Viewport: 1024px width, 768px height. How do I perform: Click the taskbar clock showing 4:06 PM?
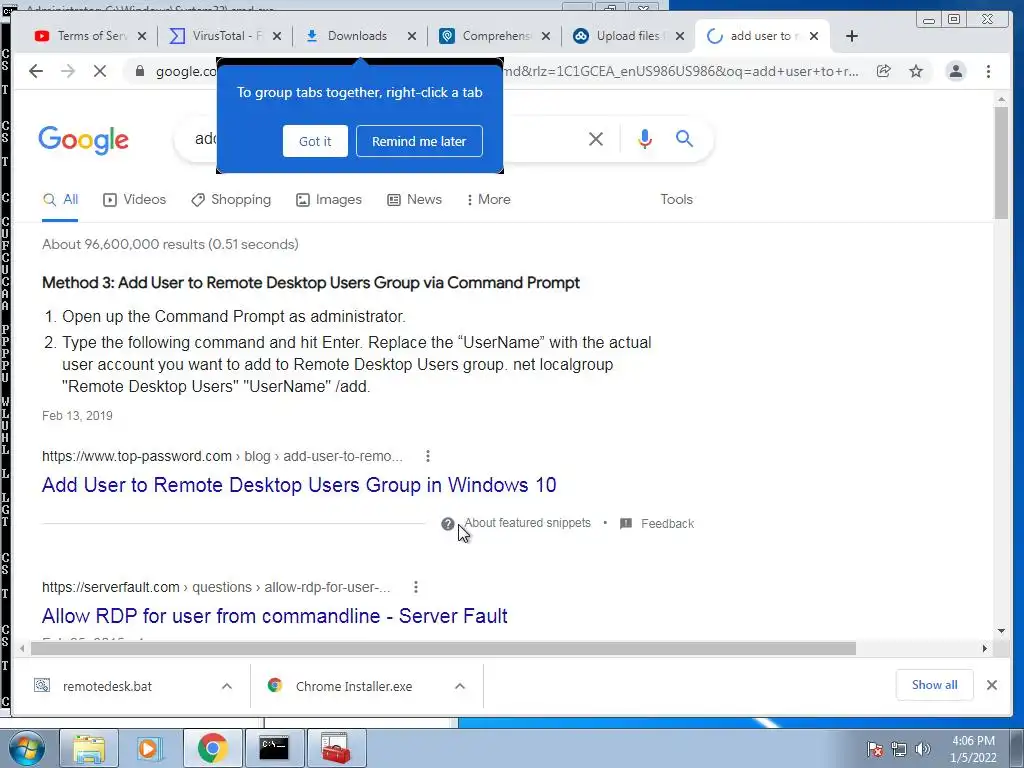pos(973,749)
